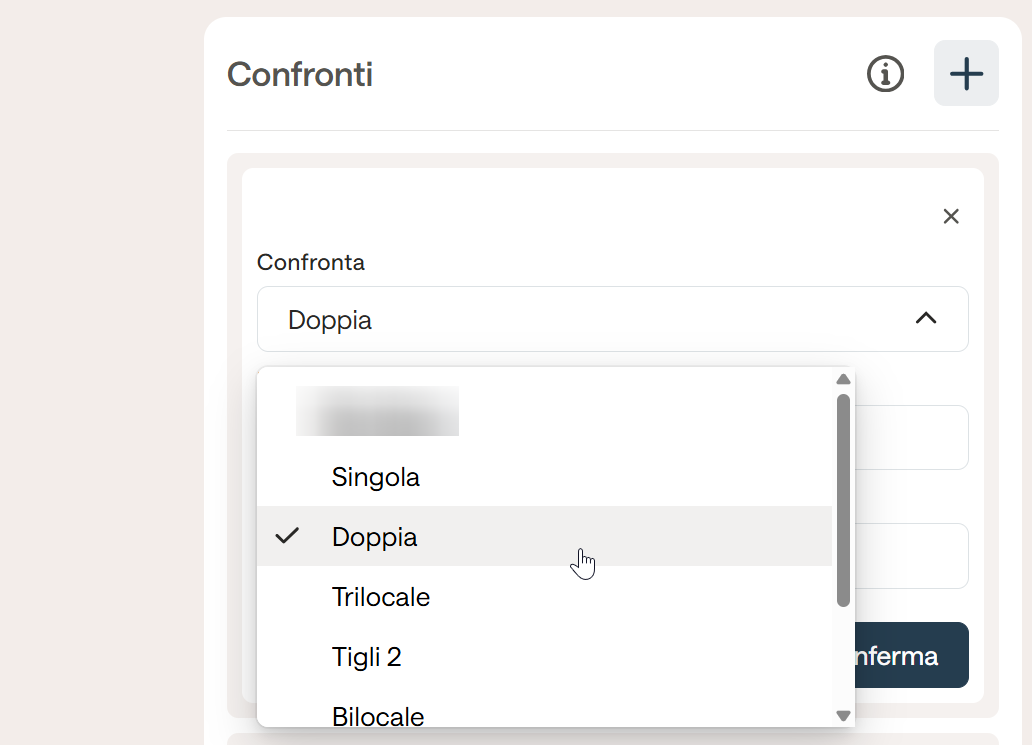Click the Confronta field label
Screen dimensions: 1032x745
pyautogui.click(x=311, y=262)
